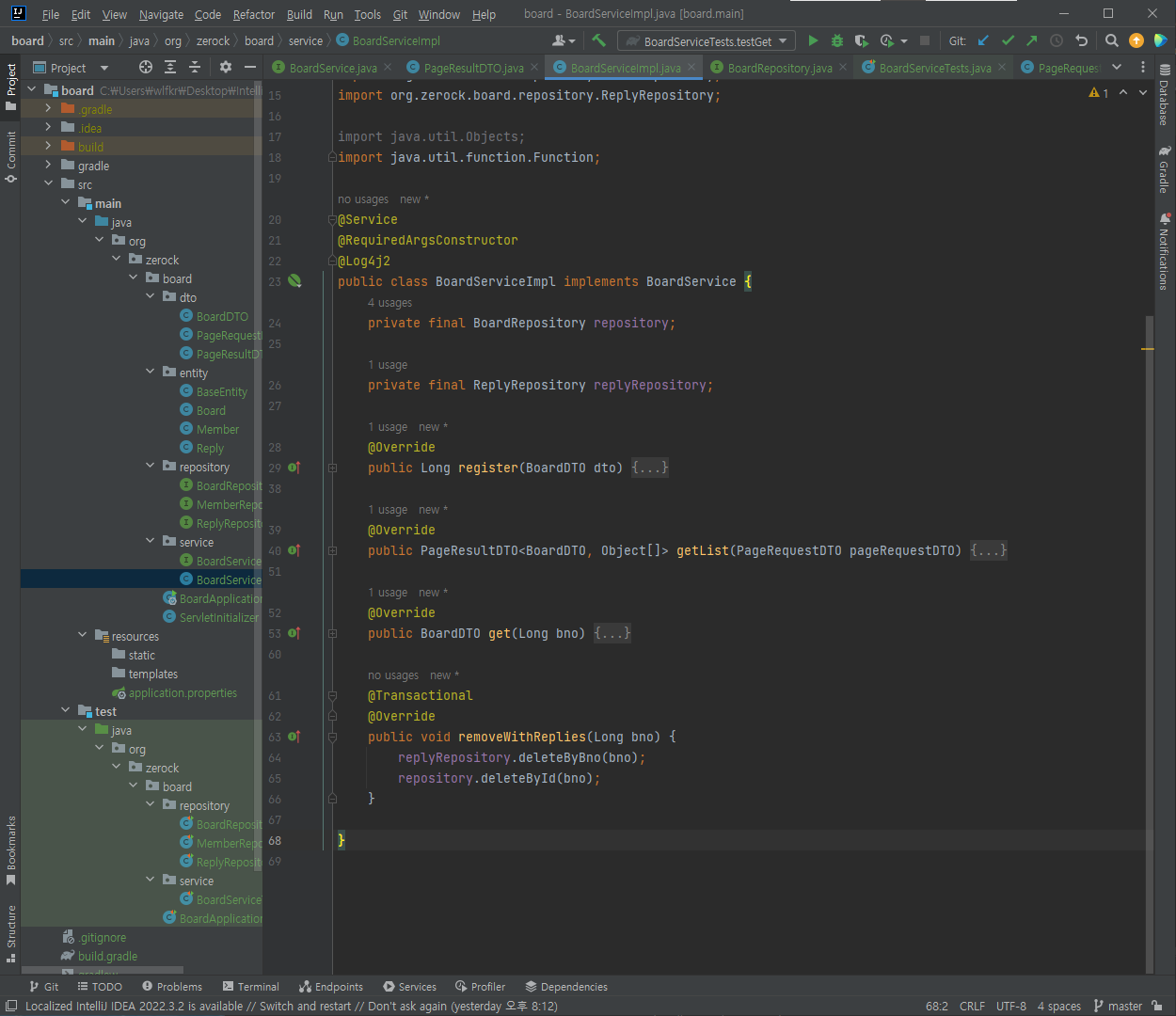
Task: Toggle the Commit tool window
Action: [x=11, y=157]
